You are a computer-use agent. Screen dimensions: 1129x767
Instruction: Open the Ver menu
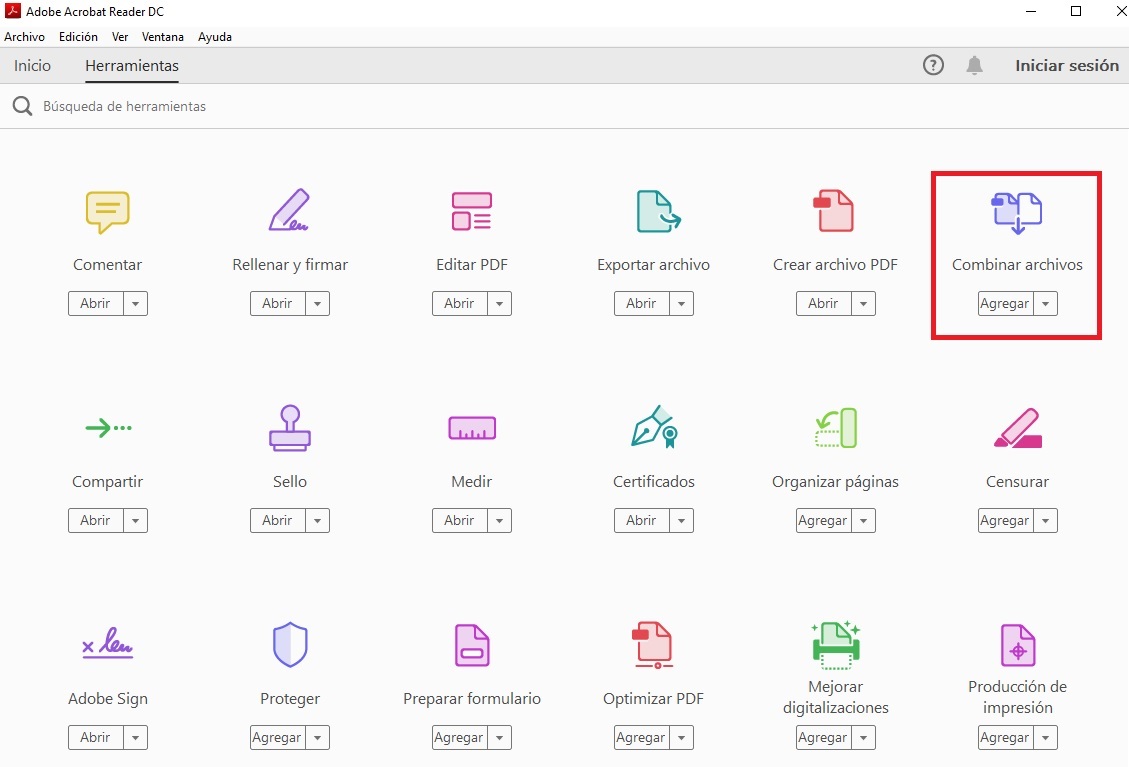click(119, 37)
